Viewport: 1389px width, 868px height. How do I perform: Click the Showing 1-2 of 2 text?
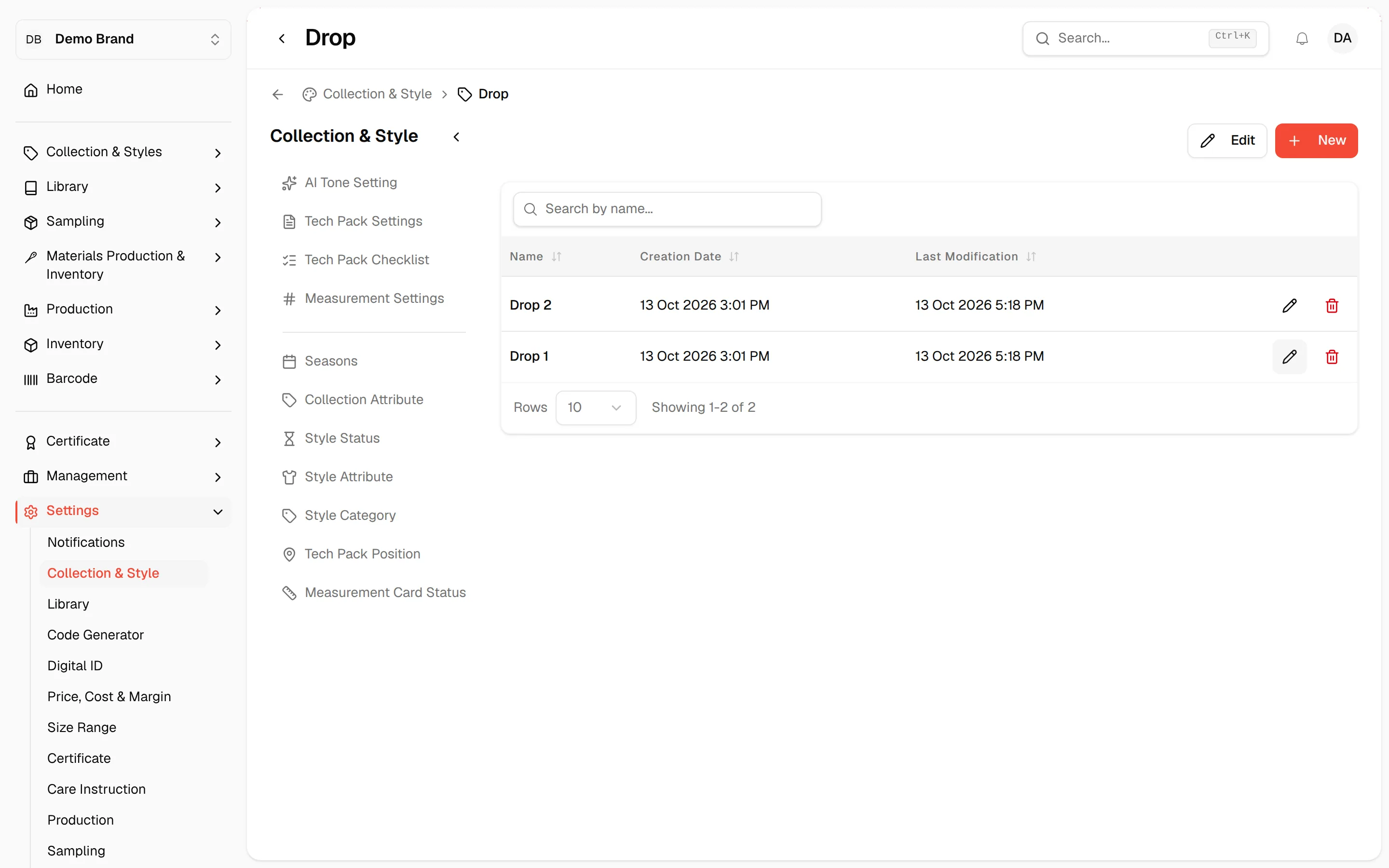[703, 407]
